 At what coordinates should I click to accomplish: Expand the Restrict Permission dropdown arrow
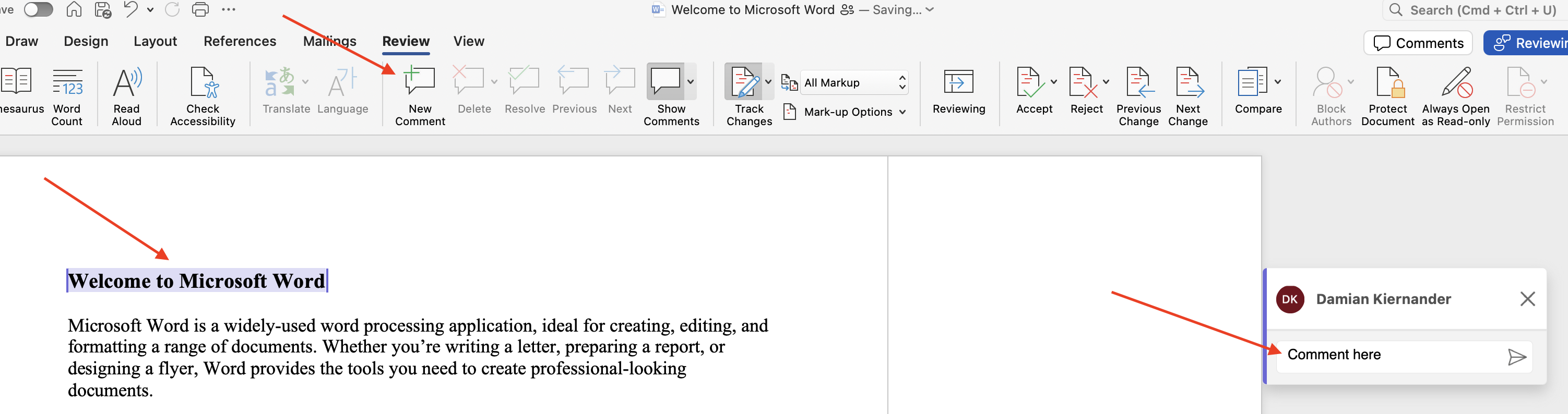coord(1543,82)
